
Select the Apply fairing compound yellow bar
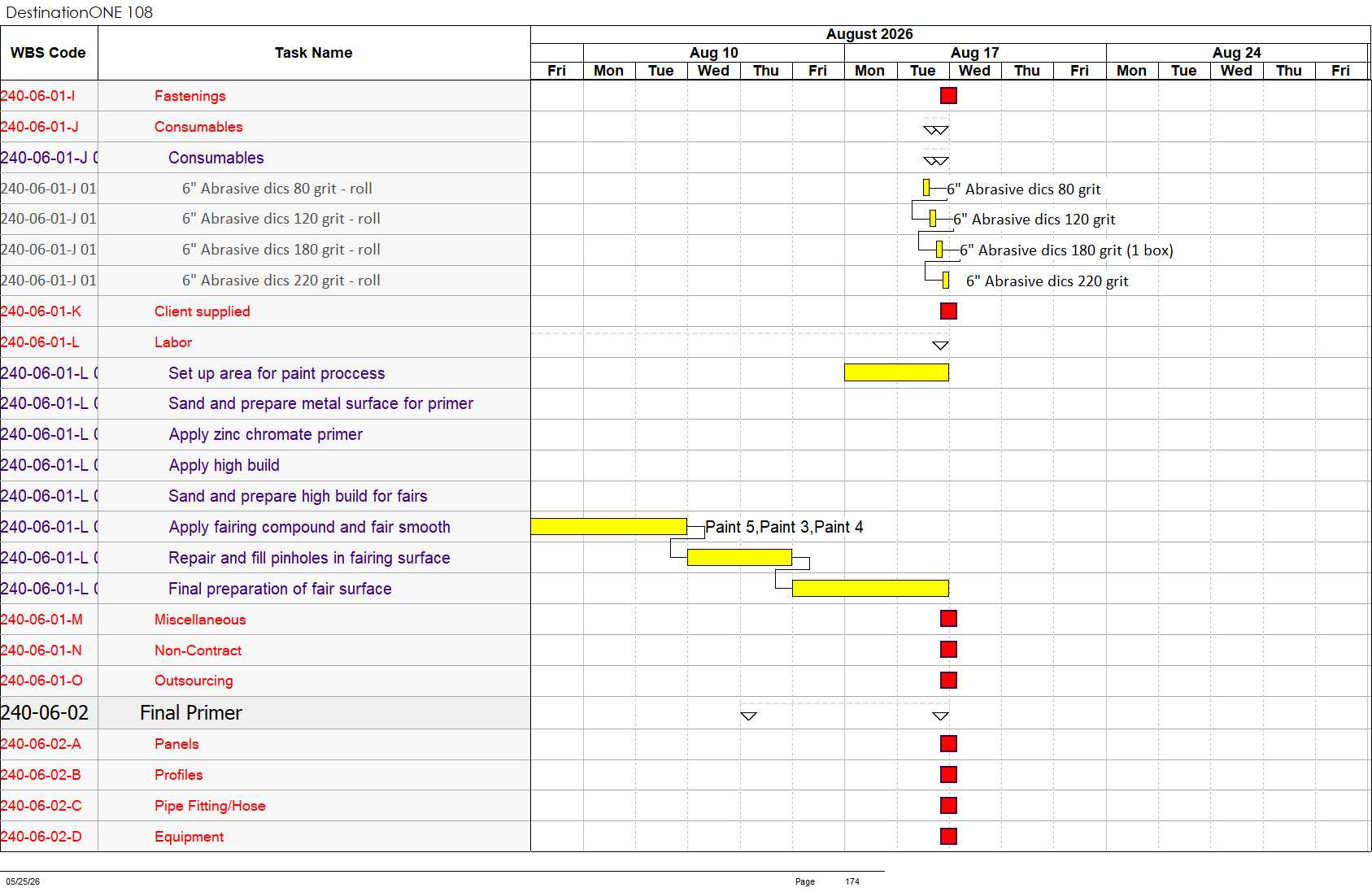click(608, 527)
